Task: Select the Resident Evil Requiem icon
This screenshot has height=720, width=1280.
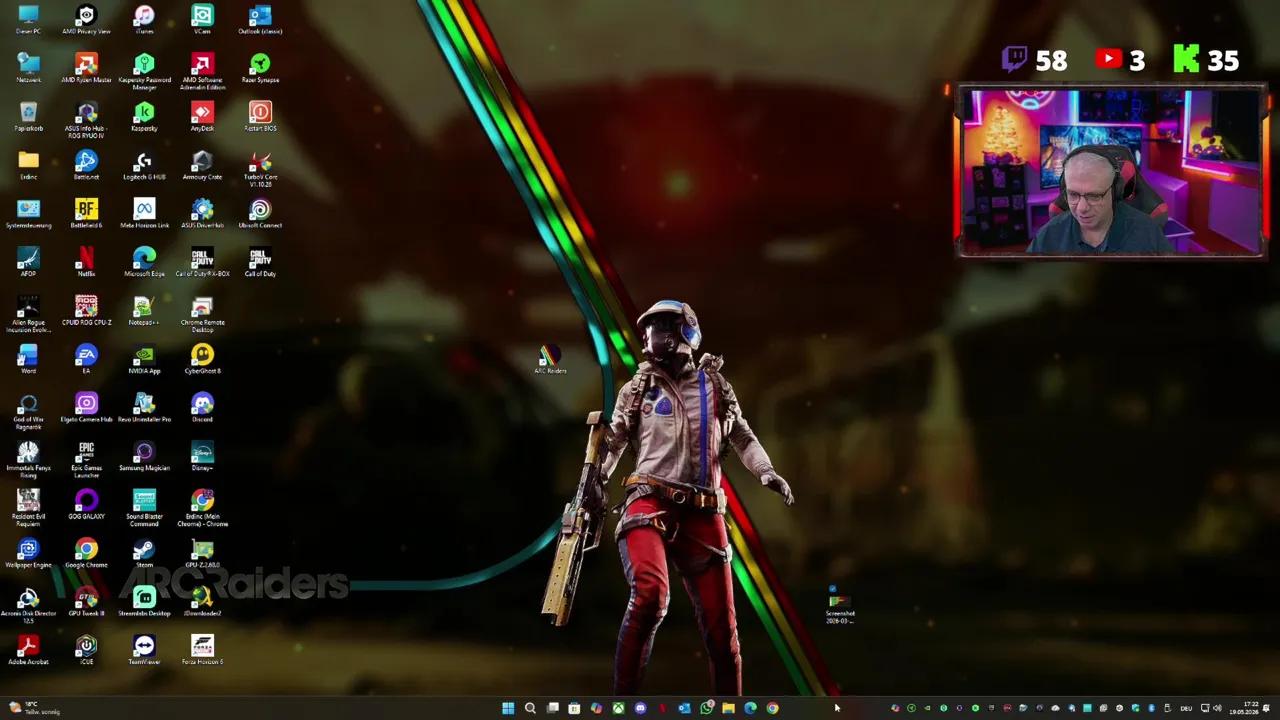Action: click(x=28, y=508)
